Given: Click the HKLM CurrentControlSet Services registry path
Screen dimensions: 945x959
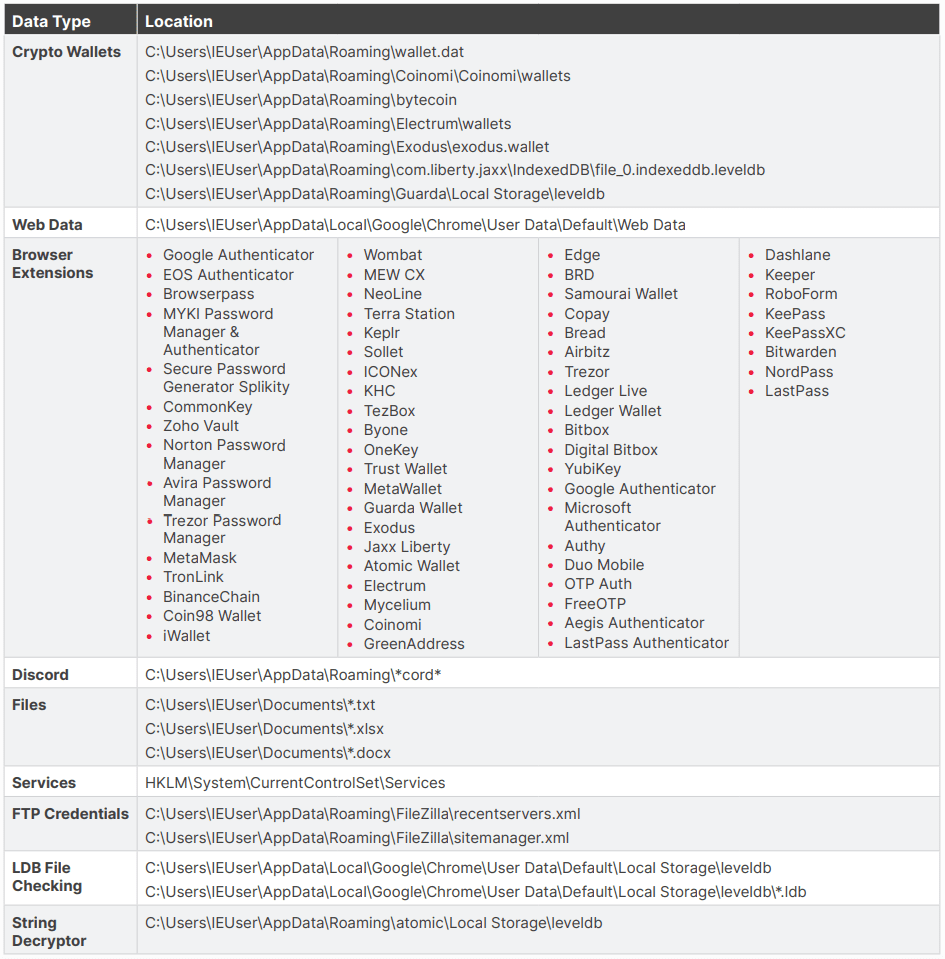Looking at the screenshot, I should coord(295,783).
